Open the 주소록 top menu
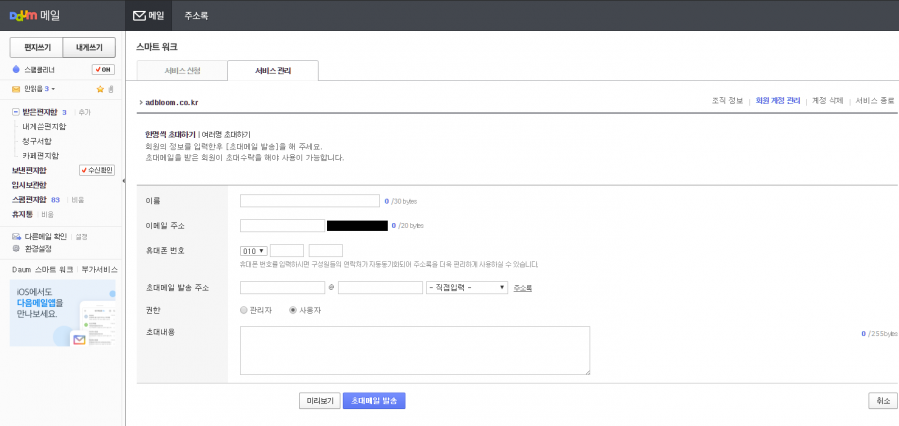The width and height of the screenshot is (899, 426). point(196,15)
